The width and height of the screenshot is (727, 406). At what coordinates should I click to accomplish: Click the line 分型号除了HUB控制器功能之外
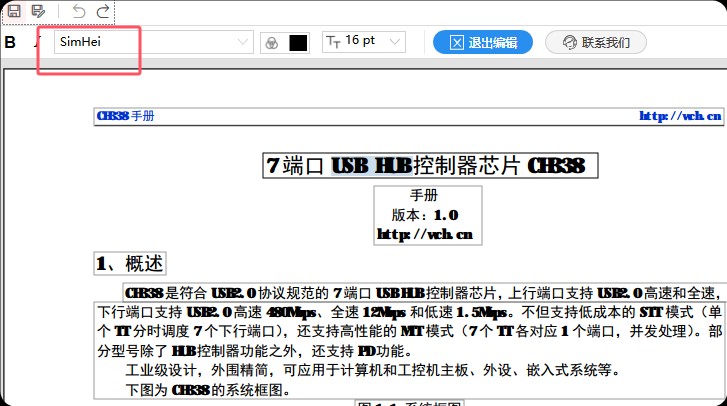tap(254, 351)
